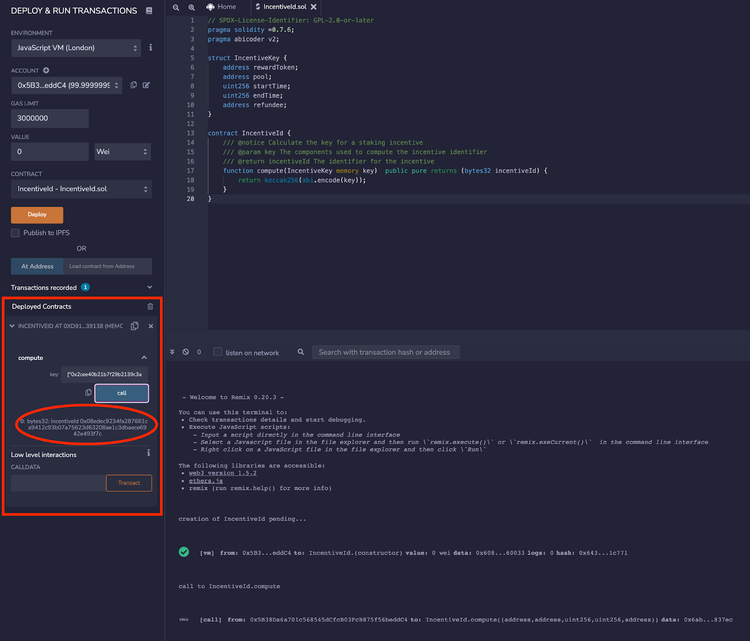The image size is (750, 641).
Task: Click the add account plus icon
Action: (46, 70)
